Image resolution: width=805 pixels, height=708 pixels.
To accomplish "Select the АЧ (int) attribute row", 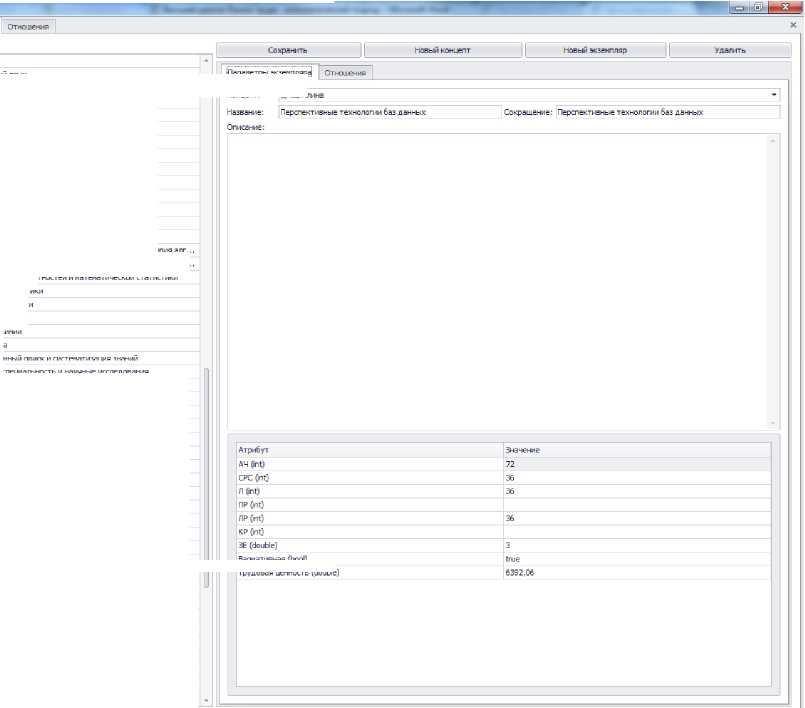I will (504, 464).
